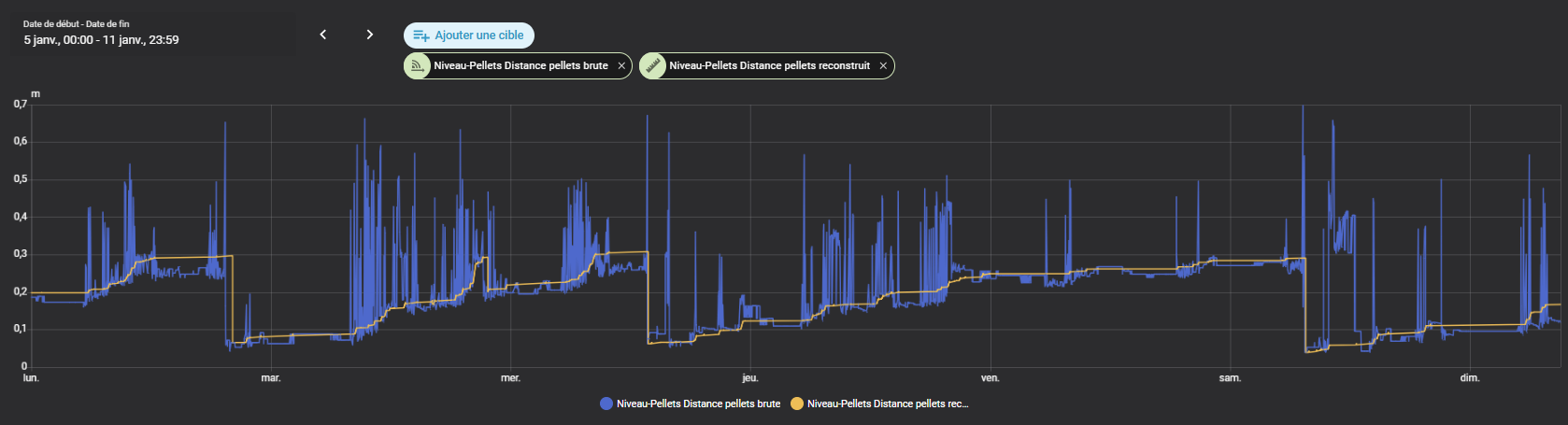The image size is (1568, 425).
Task: Click the dim. label on the time axis
Action: tap(1470, 378)
